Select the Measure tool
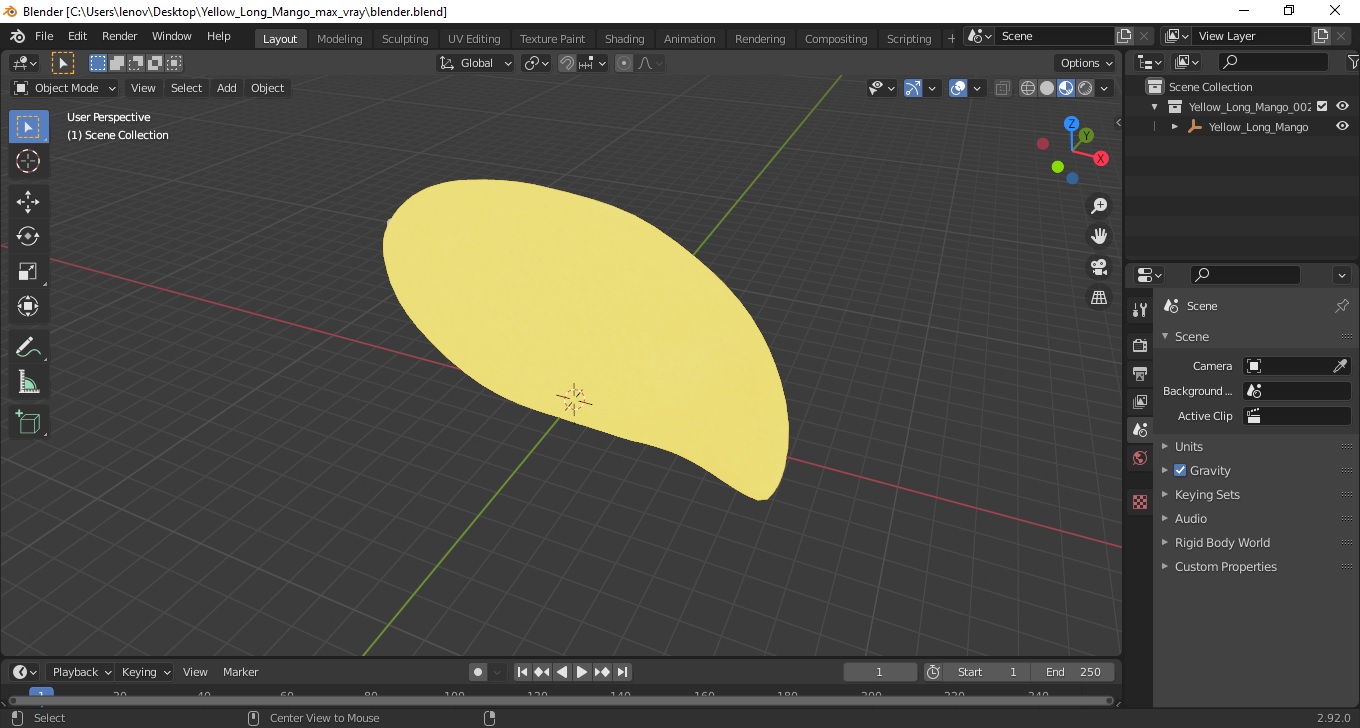This screenshot has height=728, width=1360. coord(28,382)
